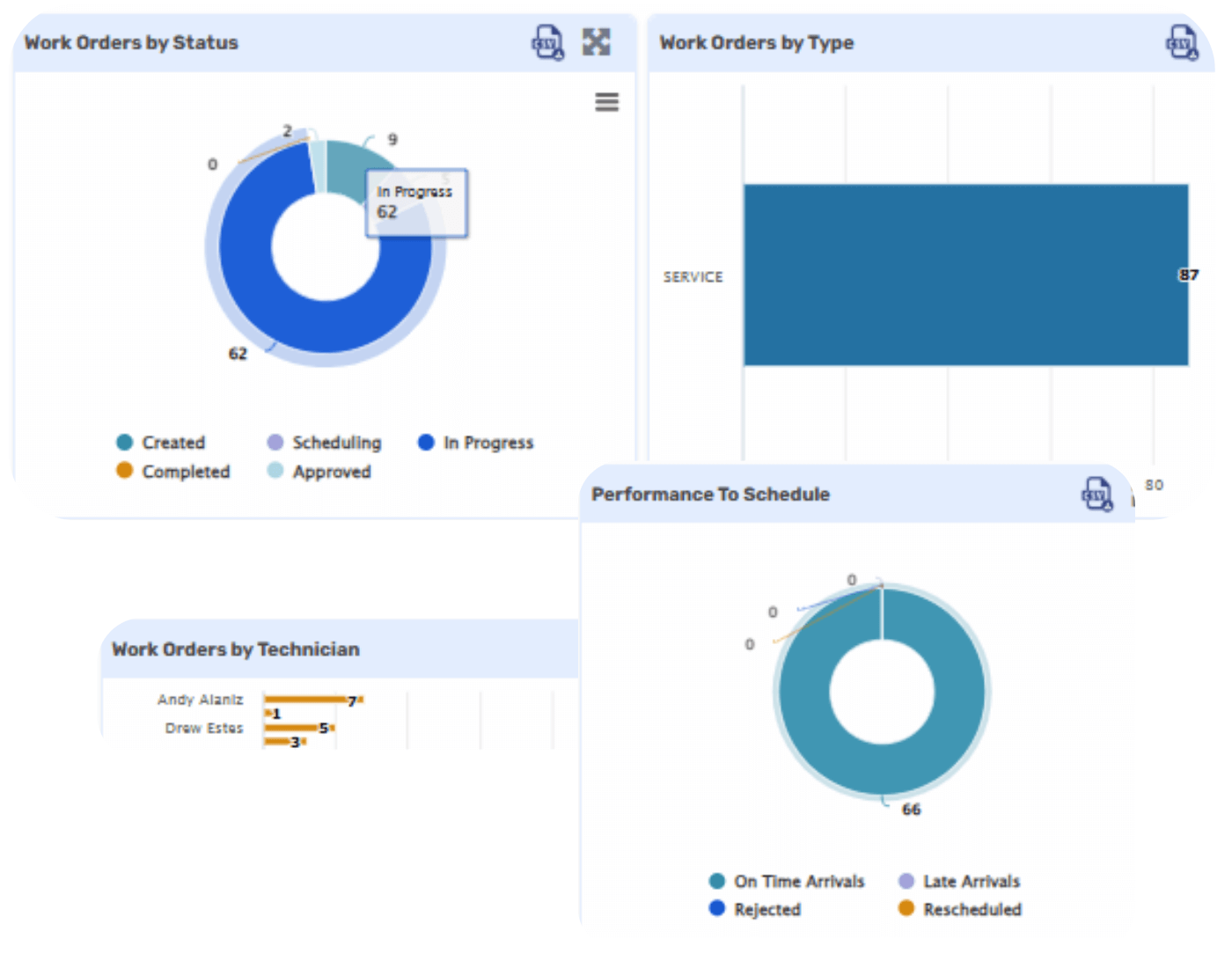
Task: Toggle the Rescheduled legend item
Action: click(960, 909)
